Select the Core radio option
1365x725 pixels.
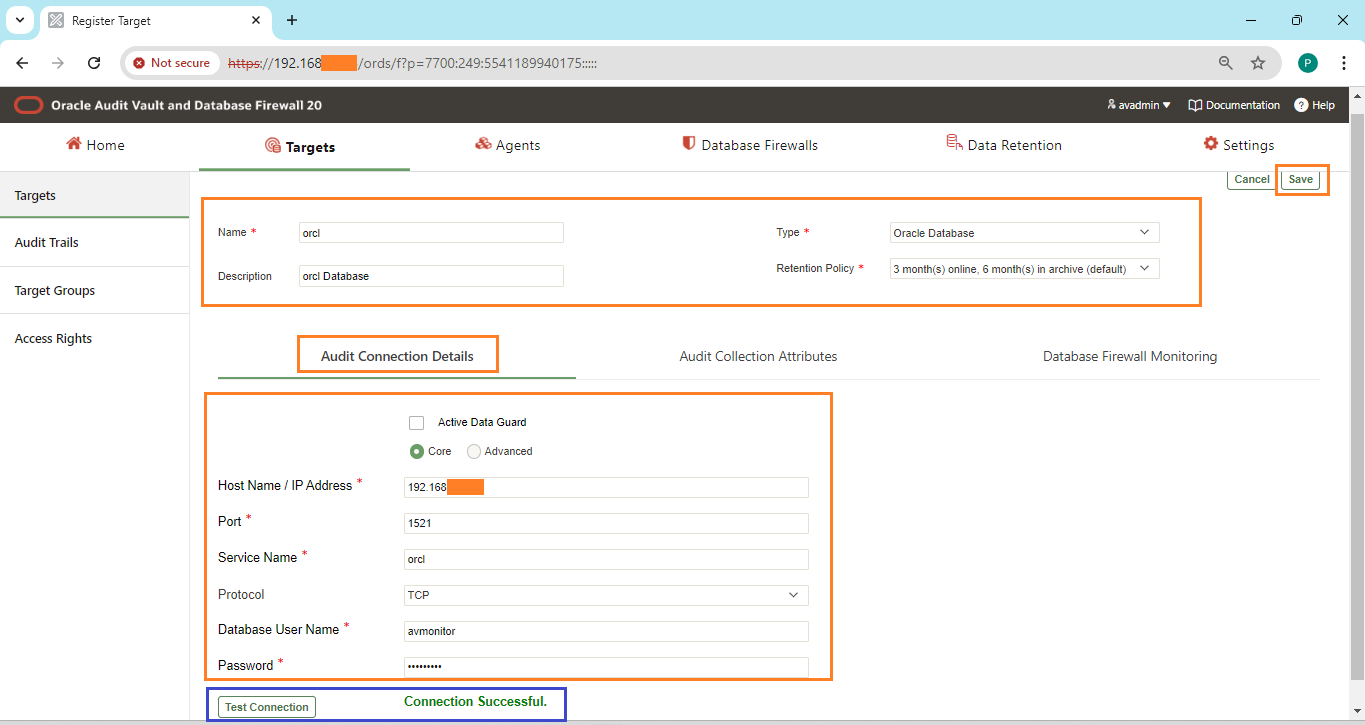[x=417, y=451]
